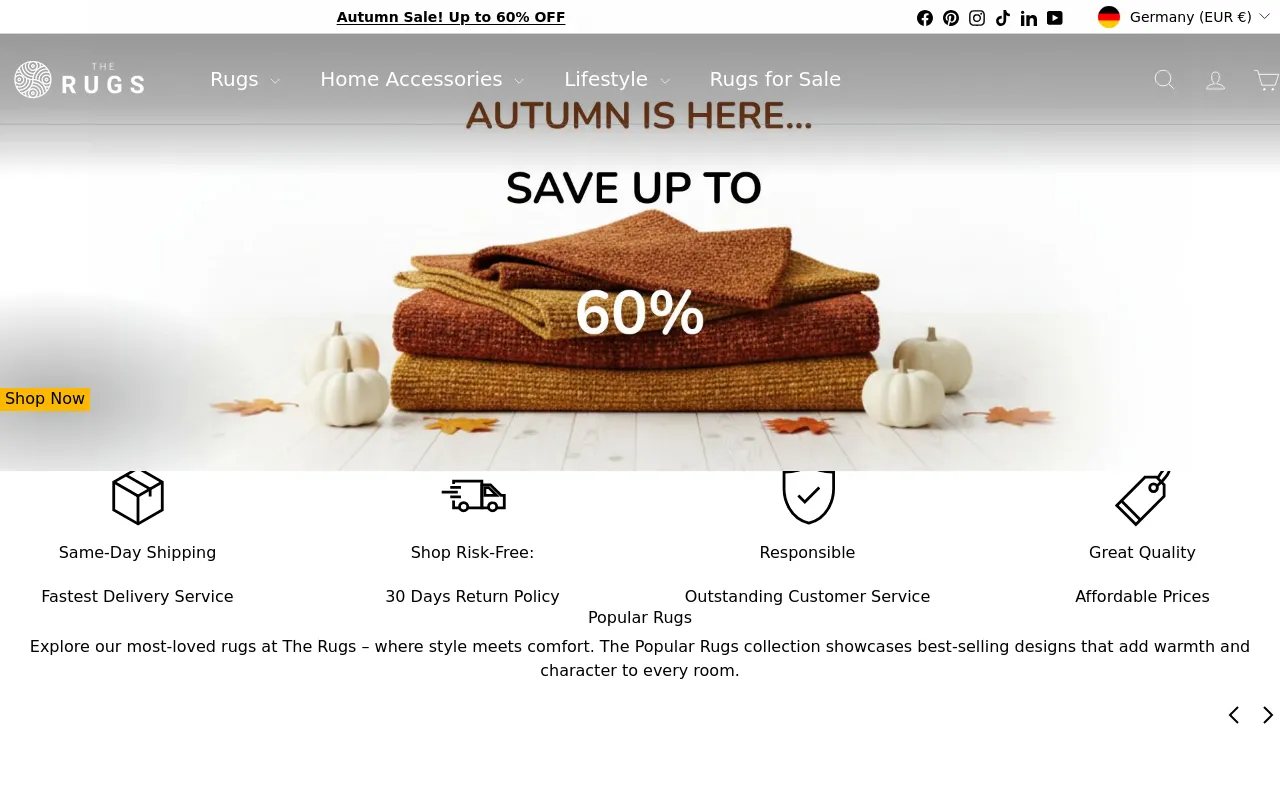Expand the Germany (EUR €) currency selector
The height and width of the screenshot is (800, 1280).
tap(1184, 17)
